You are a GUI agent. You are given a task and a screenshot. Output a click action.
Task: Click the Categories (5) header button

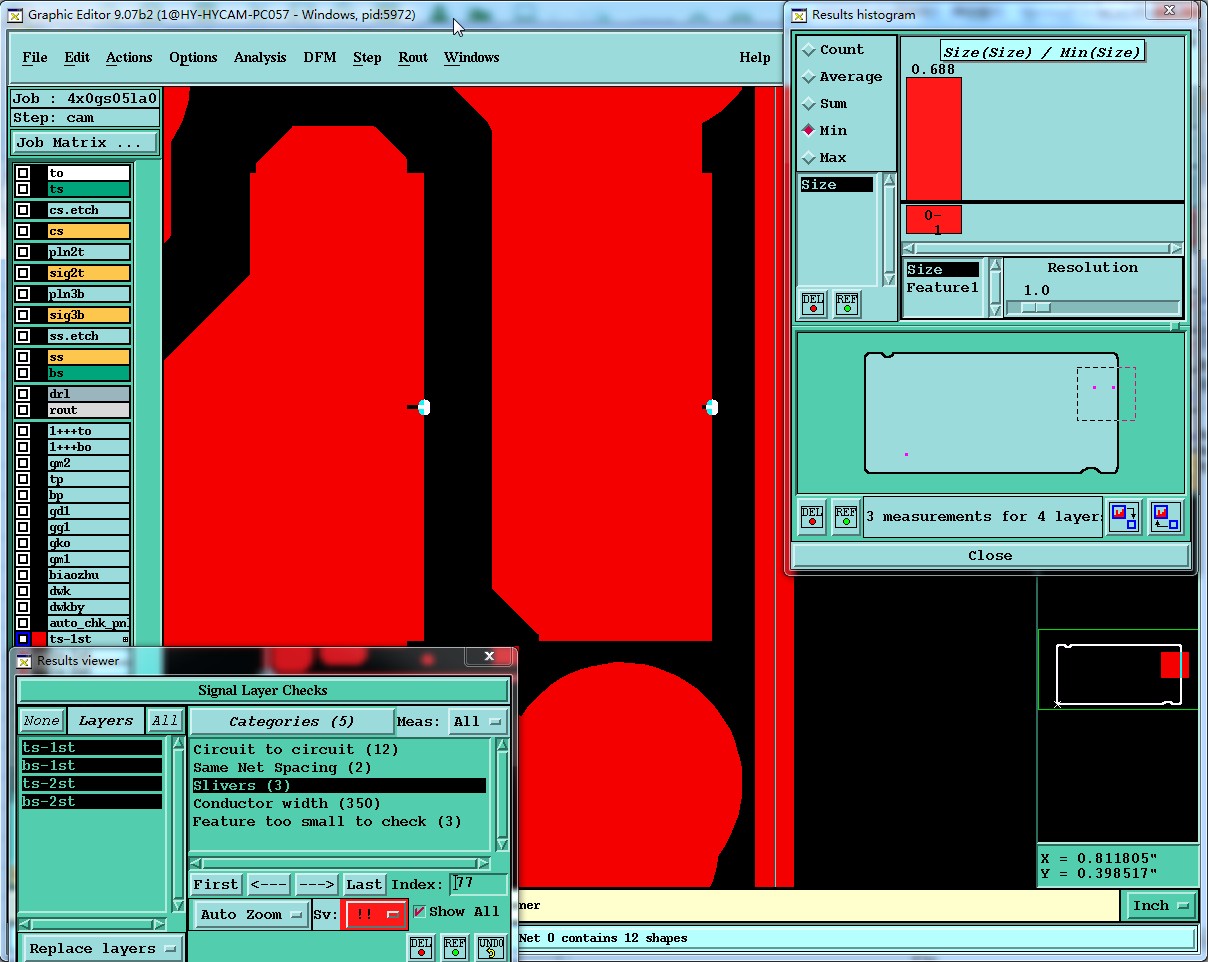point(291,721)
